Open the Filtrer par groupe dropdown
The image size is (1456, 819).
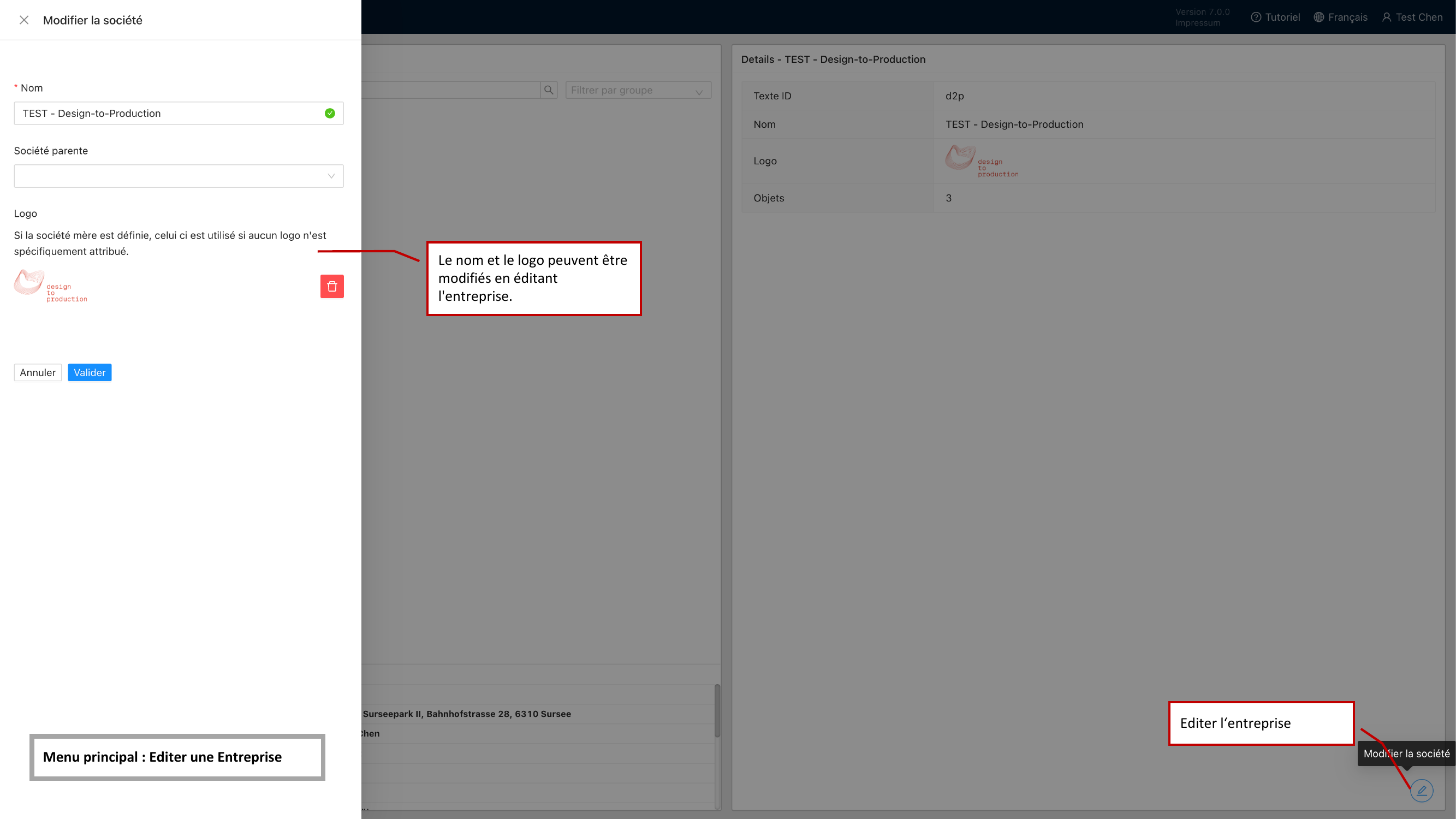click(638, 90)
